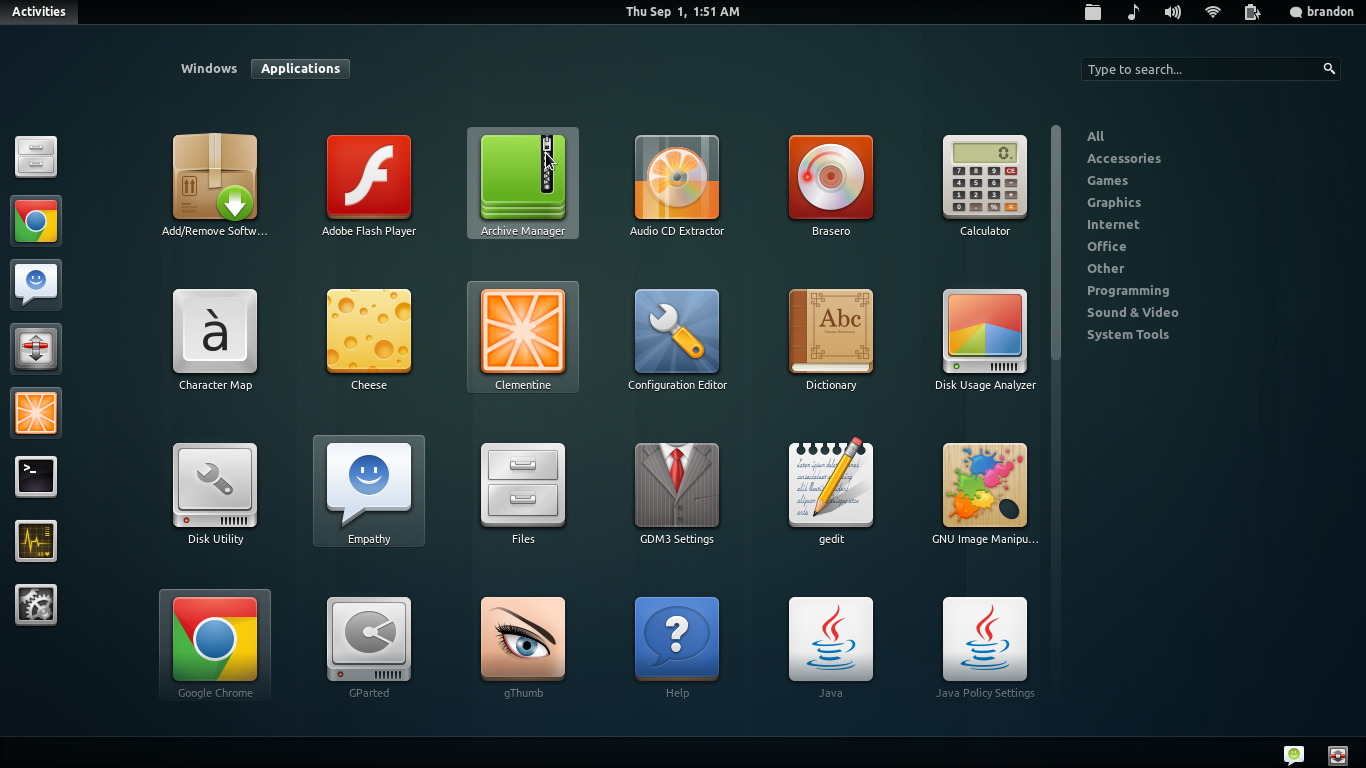This screenshot has width=1366, height=768.
Task: Open System Monitor from the dash
Action: [36, 541]
